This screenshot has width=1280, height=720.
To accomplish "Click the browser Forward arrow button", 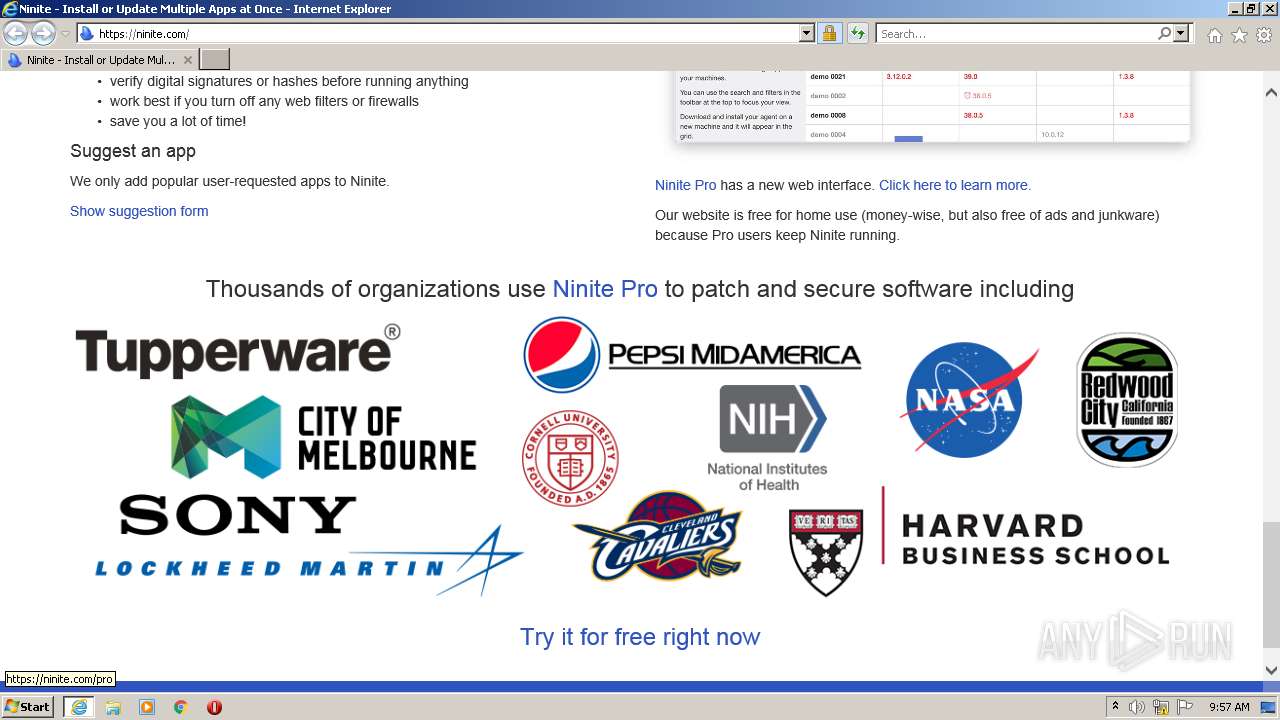I will [43, 33].
